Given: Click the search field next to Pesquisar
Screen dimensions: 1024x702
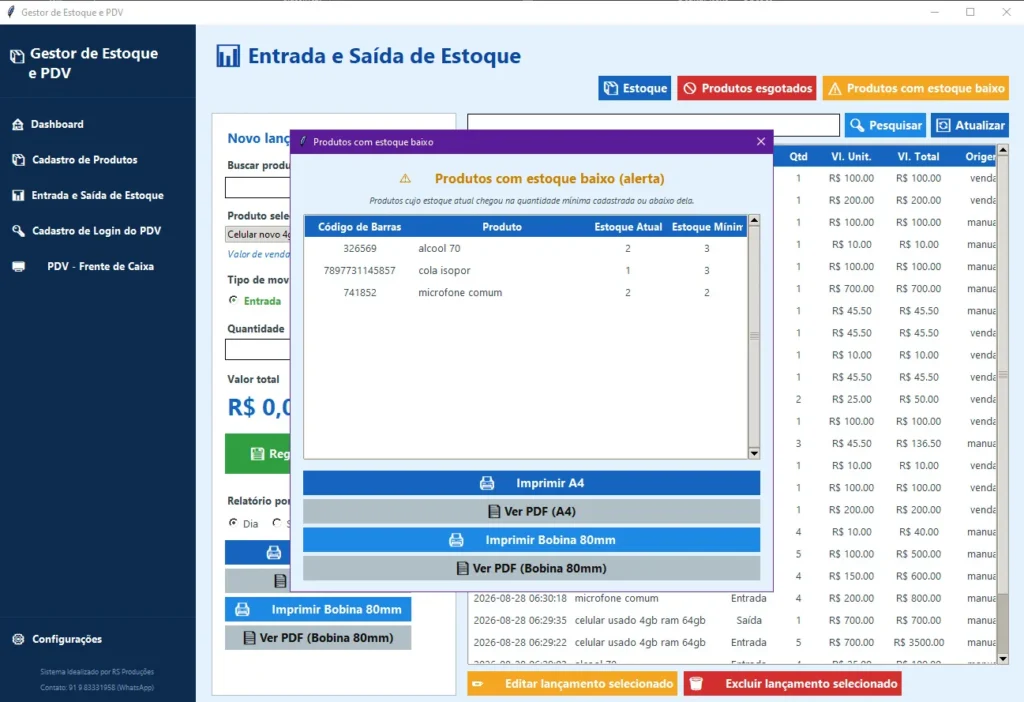Looking at the screenshot, I should [x=653, y=125].
